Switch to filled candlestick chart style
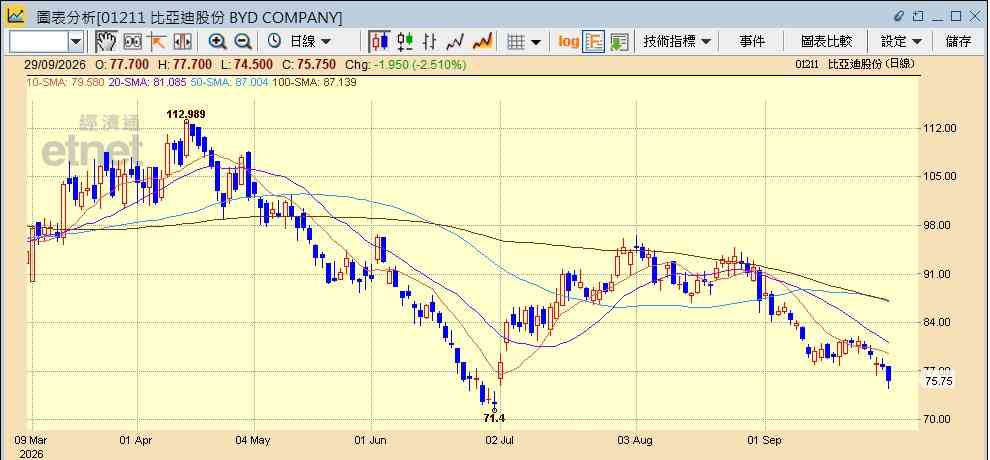Viewport: 990px width, 460px height. tap(379, 42)
